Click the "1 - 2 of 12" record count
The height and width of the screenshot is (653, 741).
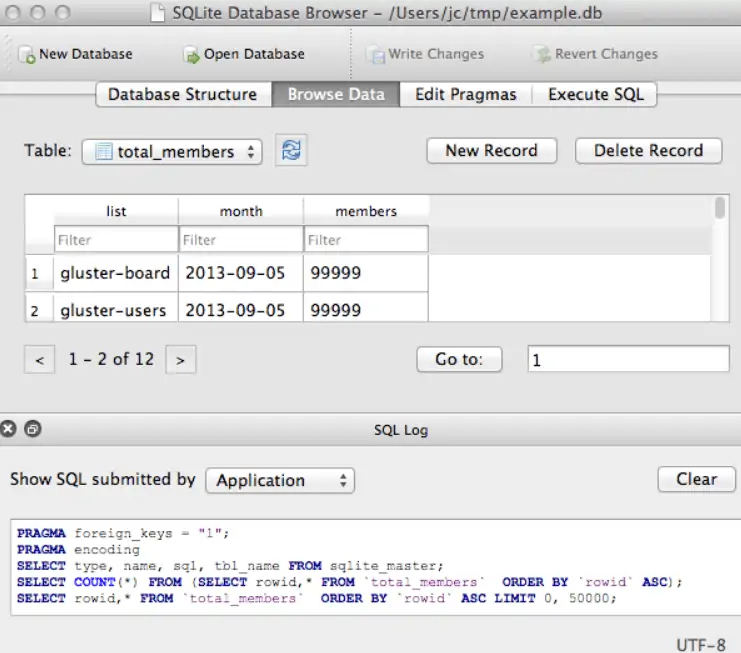point(111,359)
